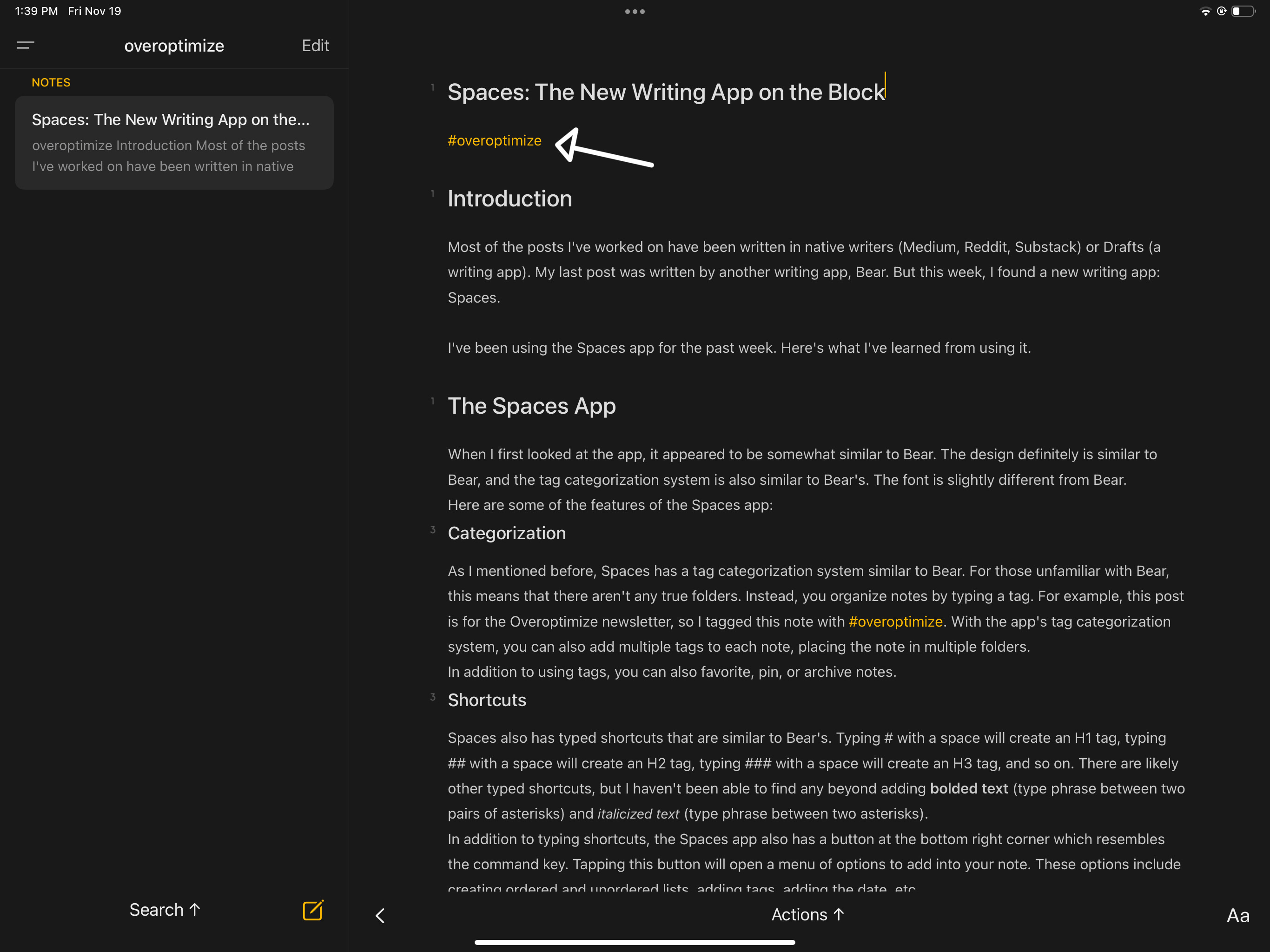The width and height of the screenshot is (1270, 952).
Task: Click the Introduction heading
Action: [509, 198]
